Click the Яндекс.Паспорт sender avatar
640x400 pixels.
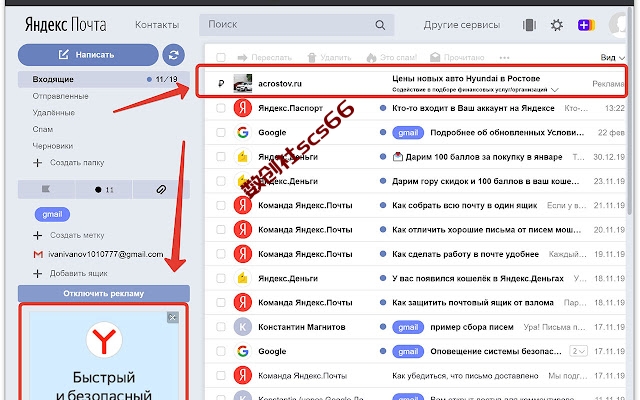coord(242,108)
